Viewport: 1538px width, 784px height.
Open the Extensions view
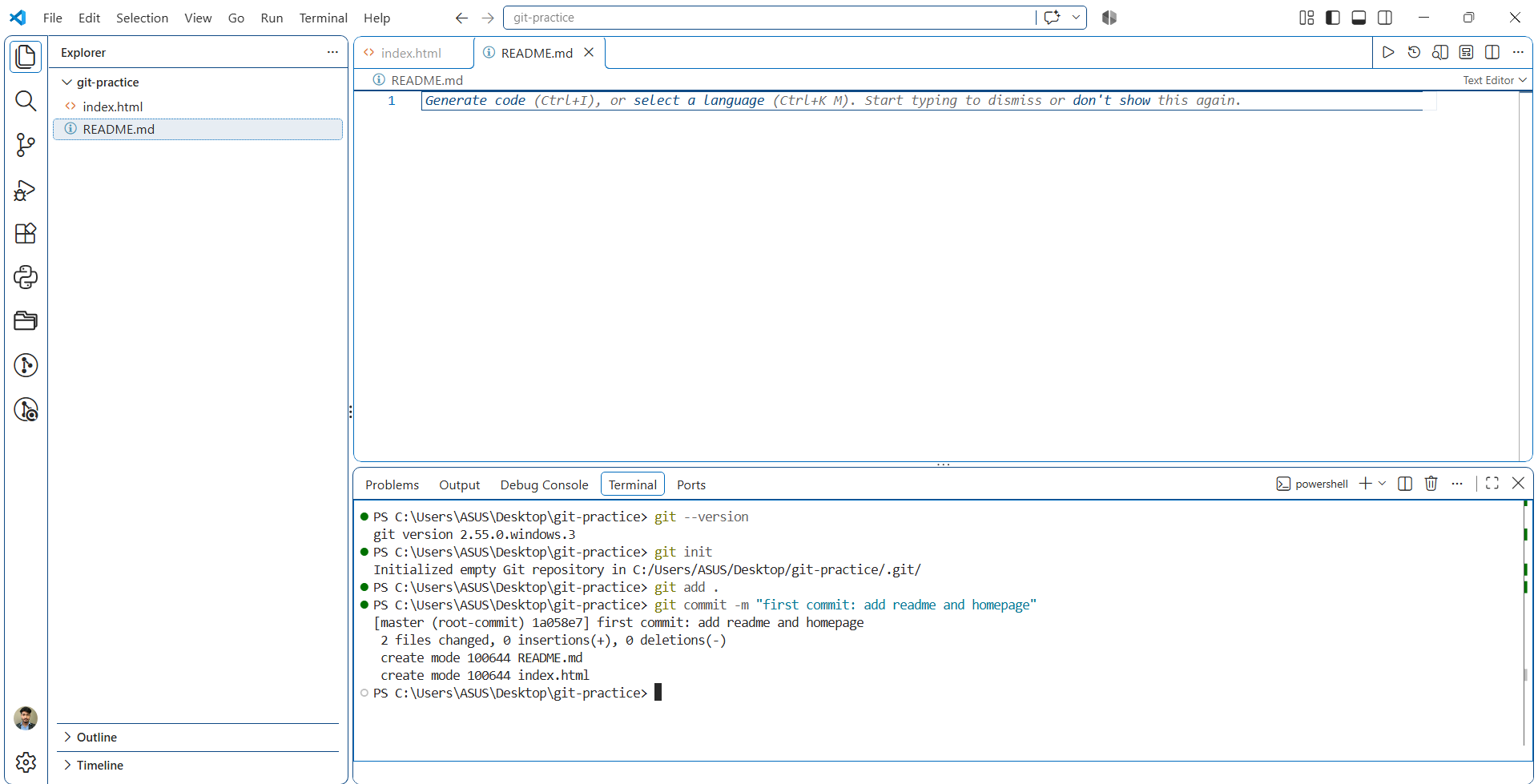tap(26, 234)
